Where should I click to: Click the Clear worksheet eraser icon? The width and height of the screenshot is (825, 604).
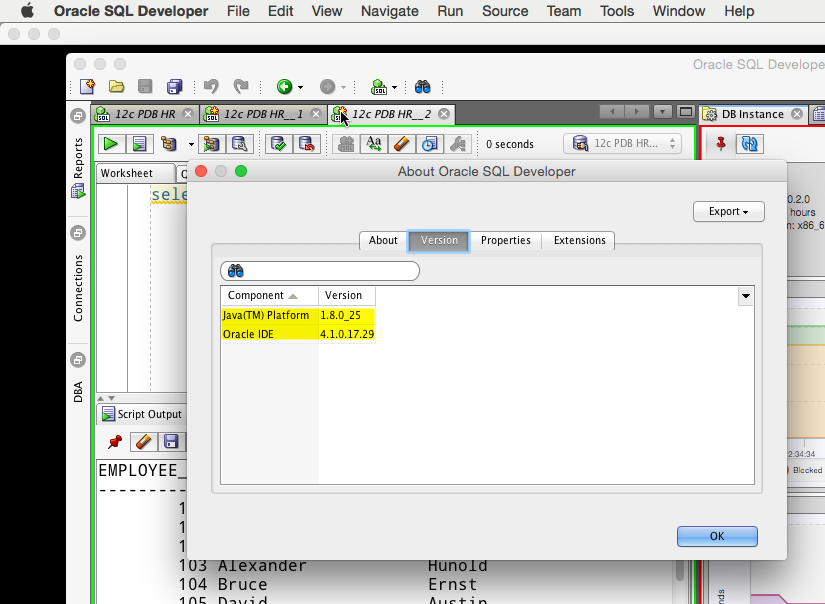click(401, 144)
